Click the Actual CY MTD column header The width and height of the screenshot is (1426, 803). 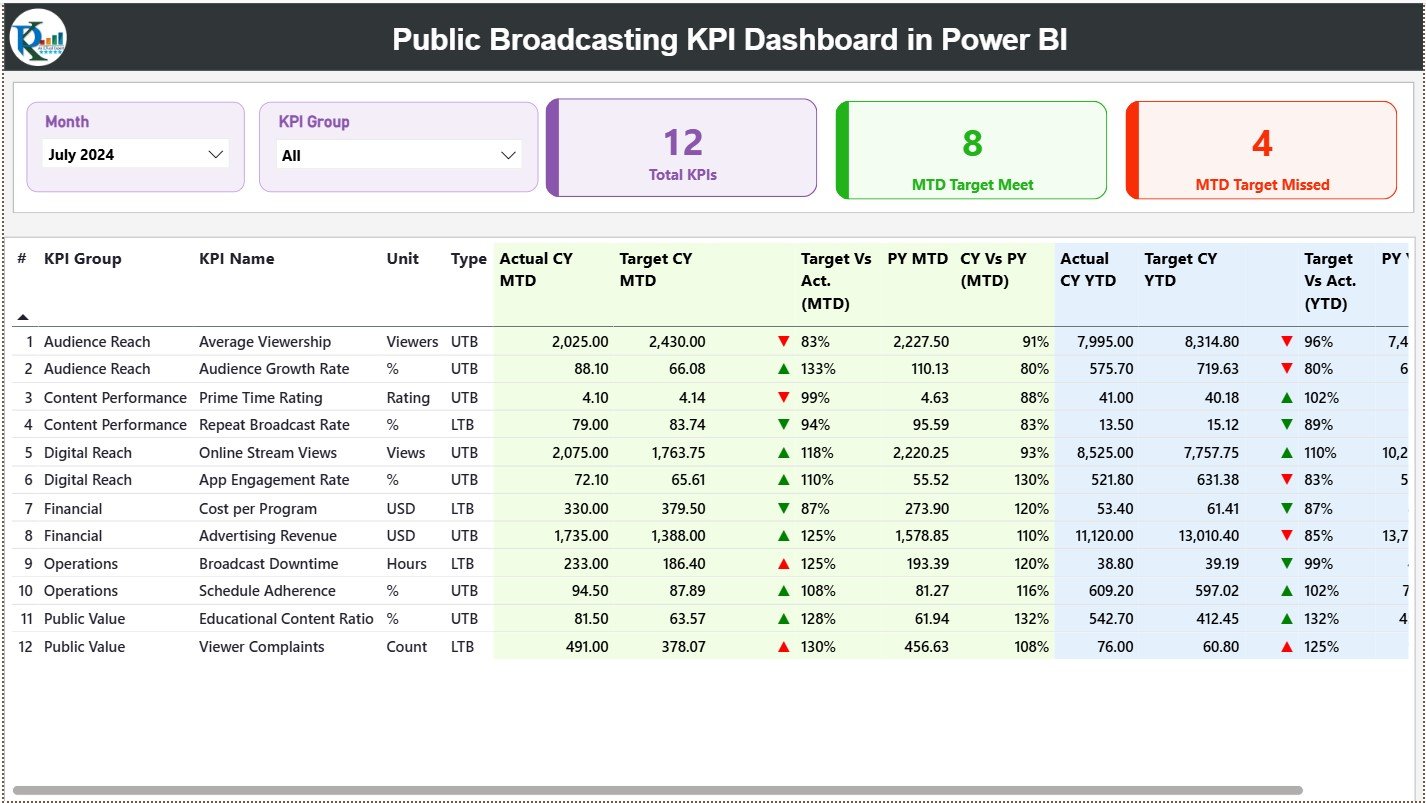[536, 270]
